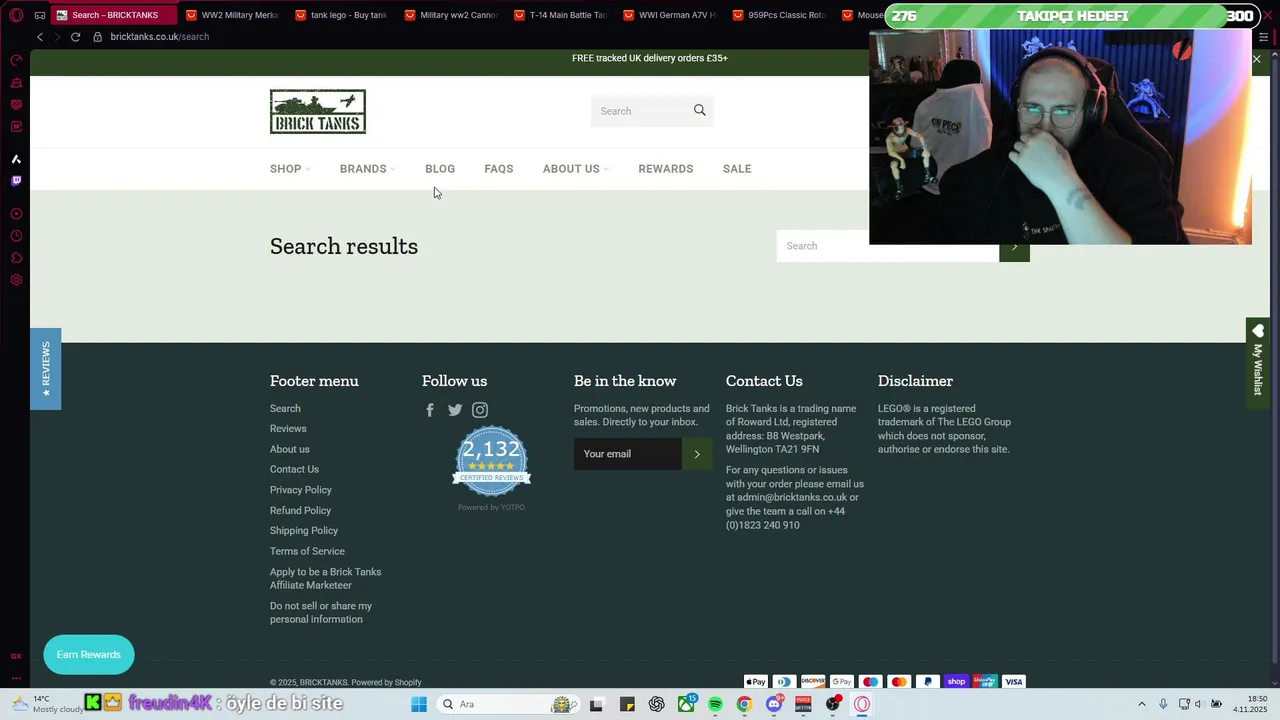Open GX Control speedometer icon in sidebar

tap(16, 61)
